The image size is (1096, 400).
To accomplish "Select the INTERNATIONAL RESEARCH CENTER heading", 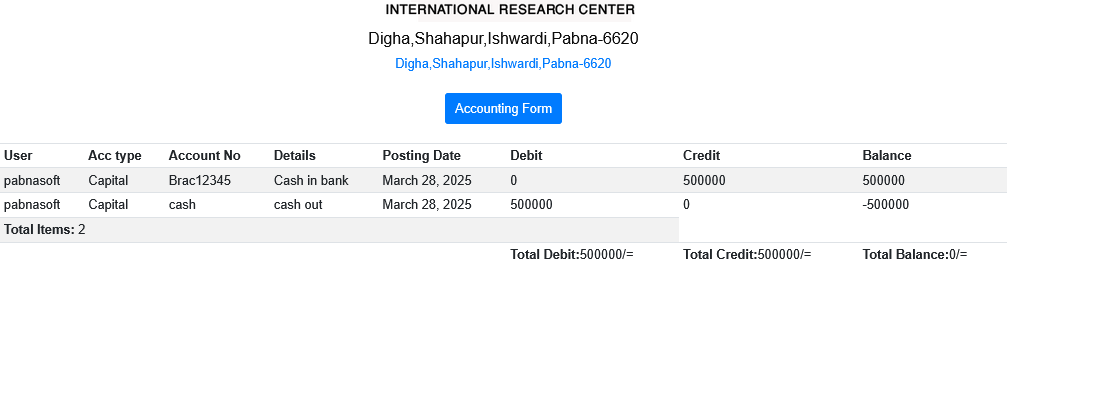I will click(x=510, y=10).
